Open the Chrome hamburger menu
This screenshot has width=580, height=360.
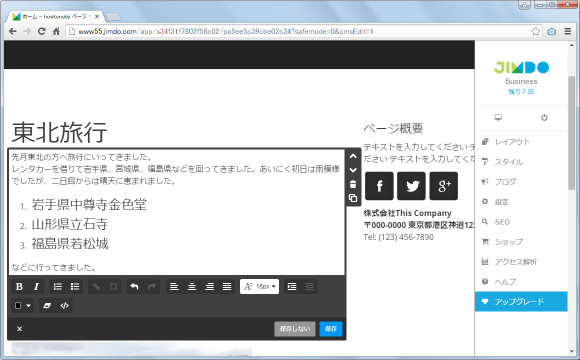pyautogui.click(x=568, y=31)
